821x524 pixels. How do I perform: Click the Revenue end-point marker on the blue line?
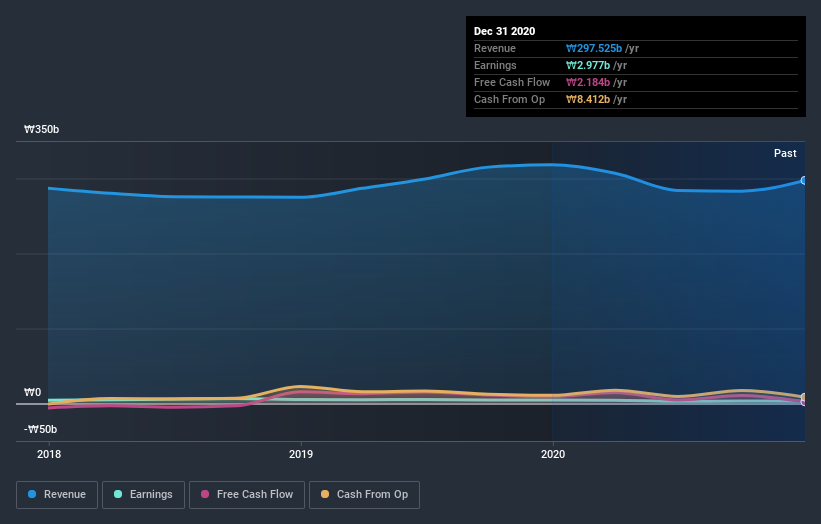click(x=804, y=180)
